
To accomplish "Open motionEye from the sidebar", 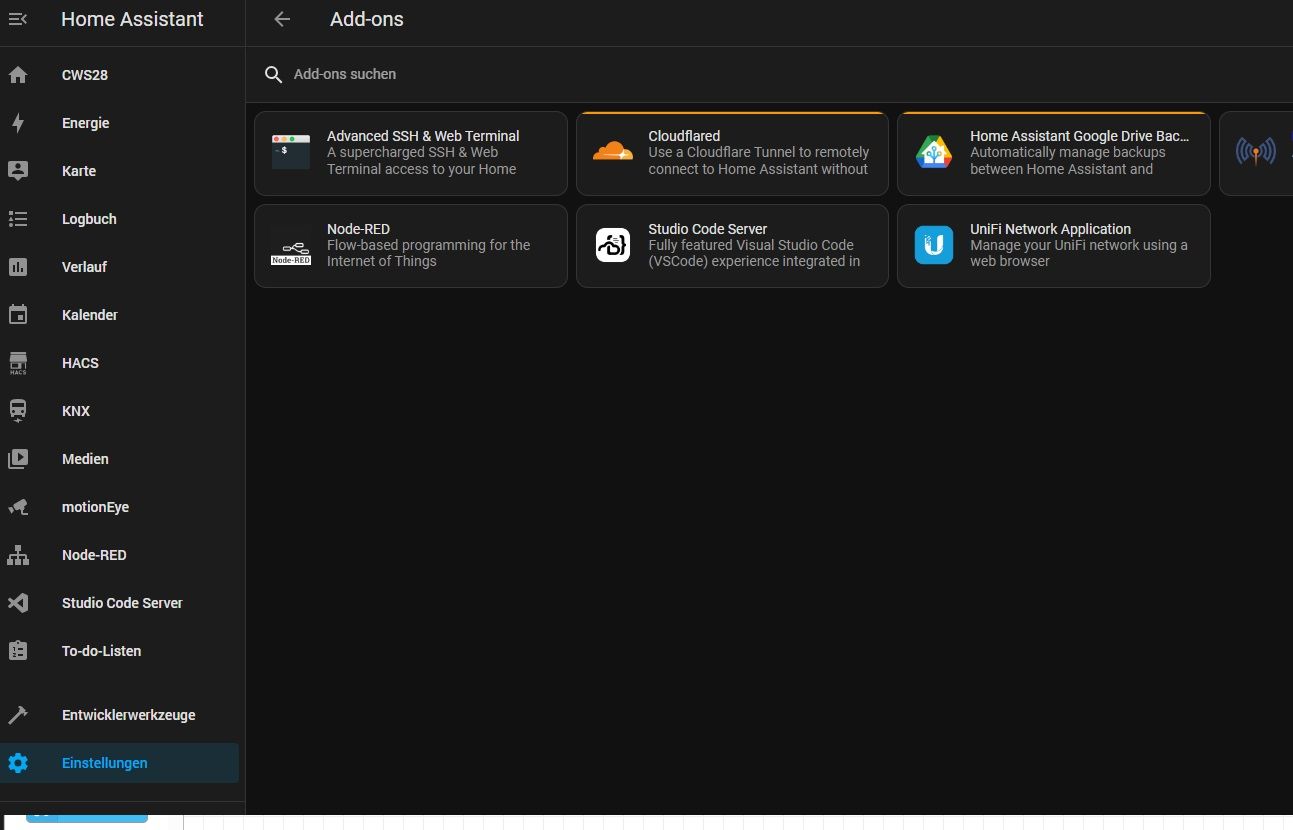I will coord(95,507).
